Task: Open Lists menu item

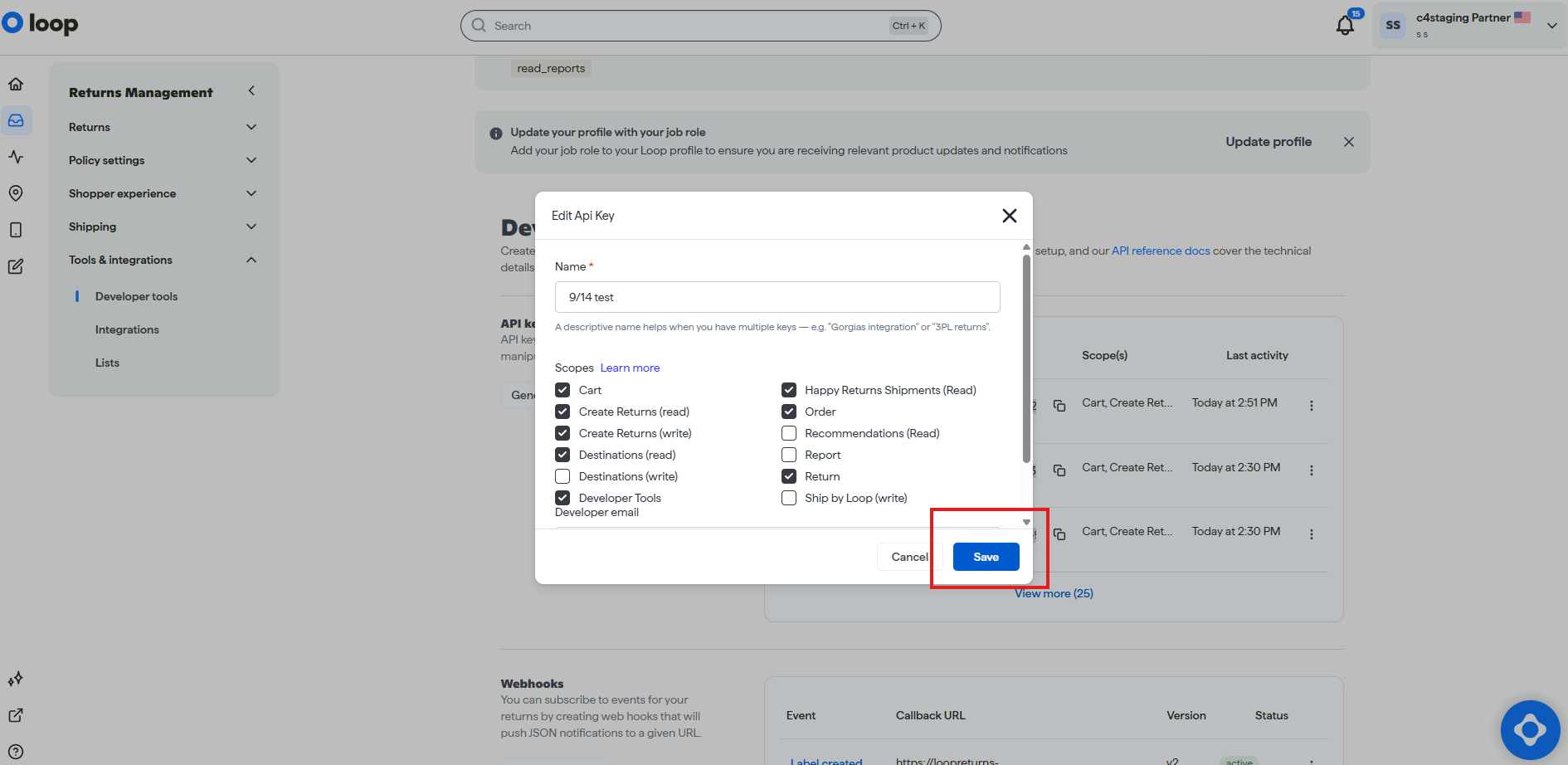Action: point(107,363)
